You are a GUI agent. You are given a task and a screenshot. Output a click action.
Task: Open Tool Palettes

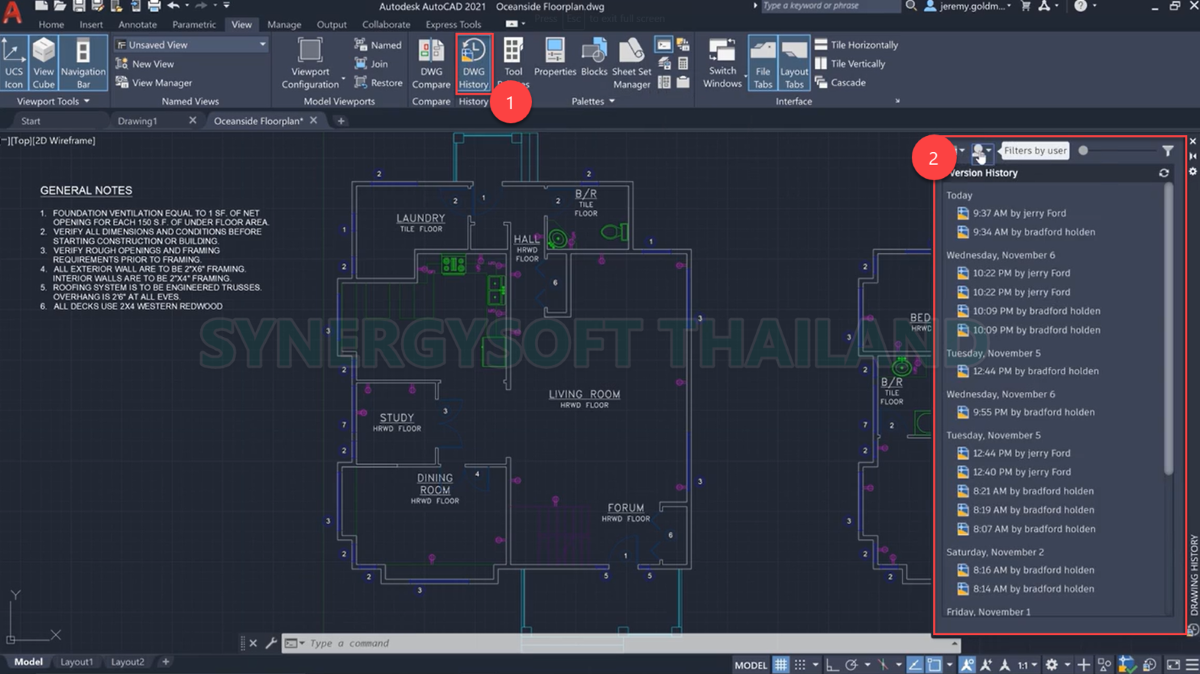(513, 60)
